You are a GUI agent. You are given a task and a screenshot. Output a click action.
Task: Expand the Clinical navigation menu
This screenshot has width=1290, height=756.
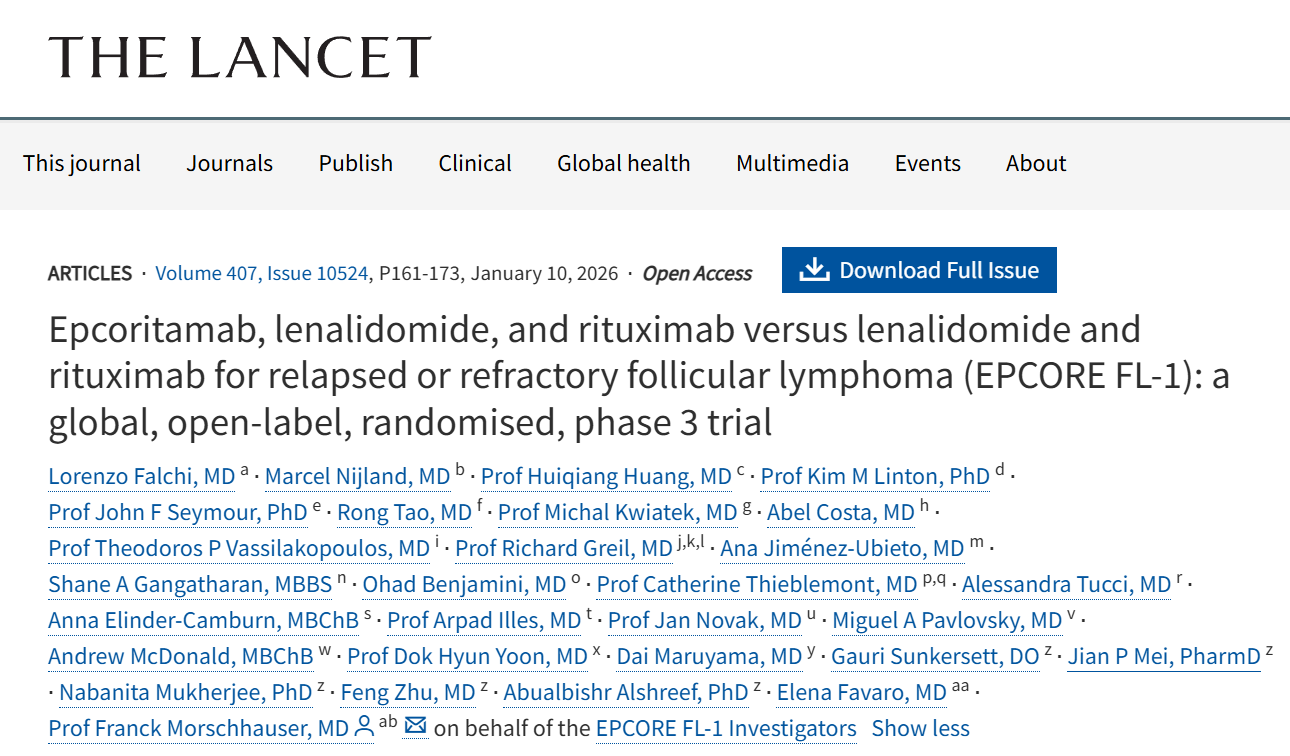coord(475,163)
